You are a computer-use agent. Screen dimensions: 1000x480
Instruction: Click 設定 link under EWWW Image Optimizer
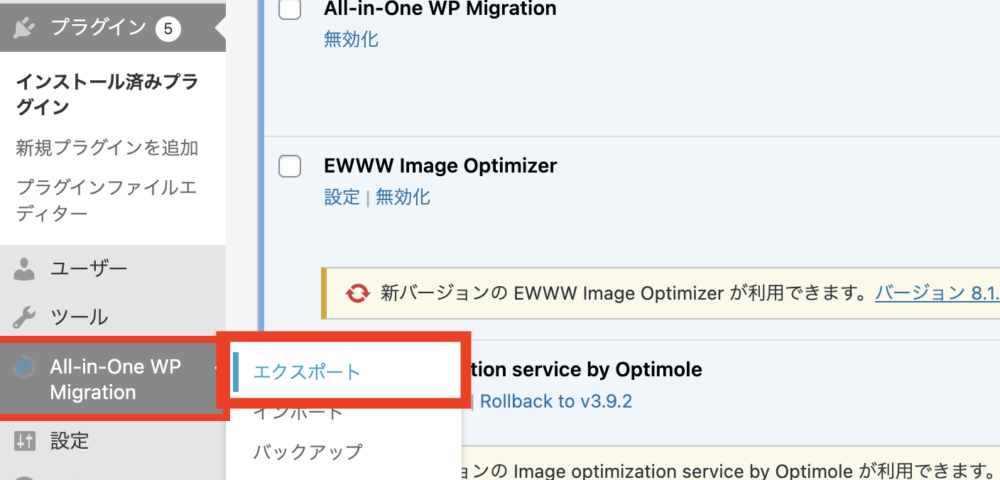342,196
